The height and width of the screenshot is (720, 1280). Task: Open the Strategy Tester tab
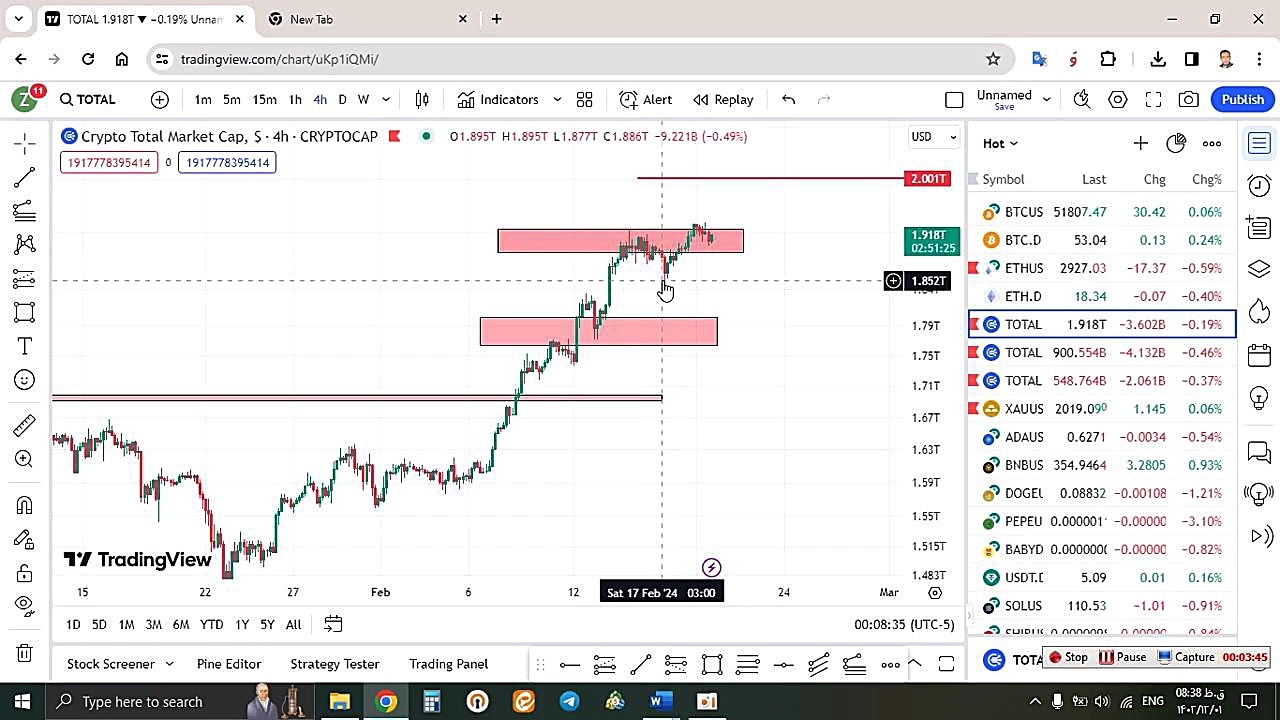[x=335, y=664]
